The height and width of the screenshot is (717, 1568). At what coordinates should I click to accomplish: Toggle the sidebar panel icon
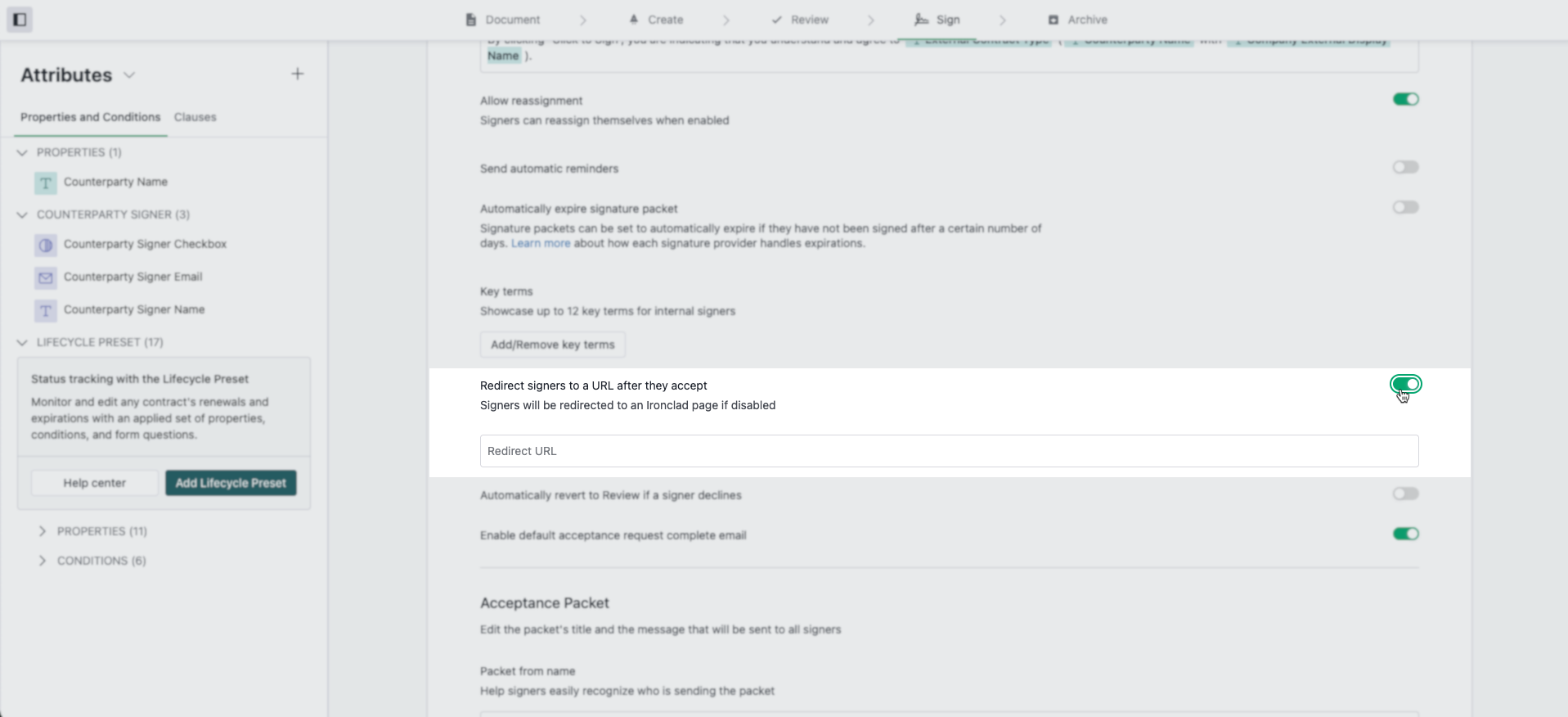20,20
